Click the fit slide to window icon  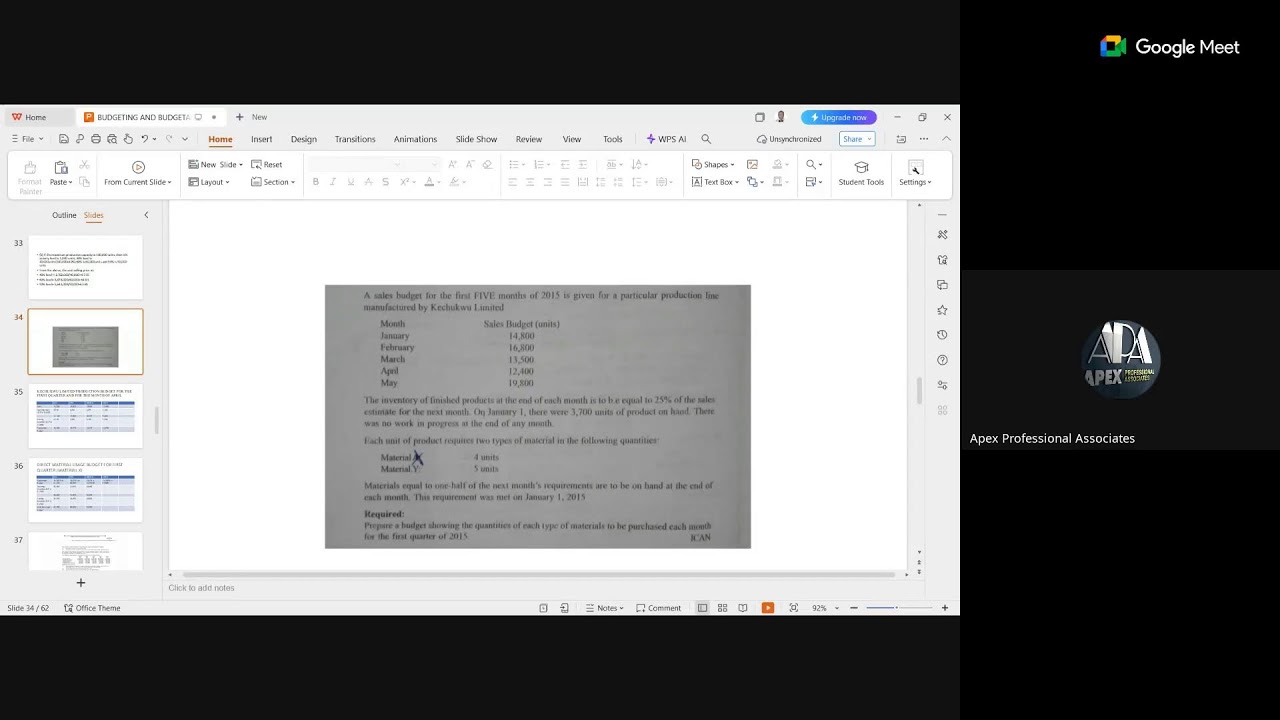[x=794, y=608]
